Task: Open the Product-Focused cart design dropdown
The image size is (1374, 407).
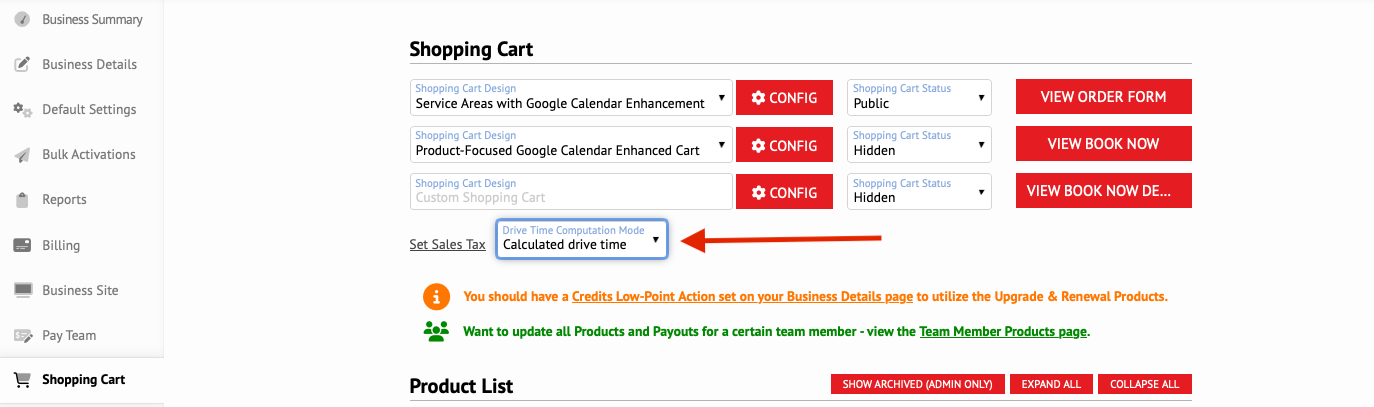Action: [571, 144]
